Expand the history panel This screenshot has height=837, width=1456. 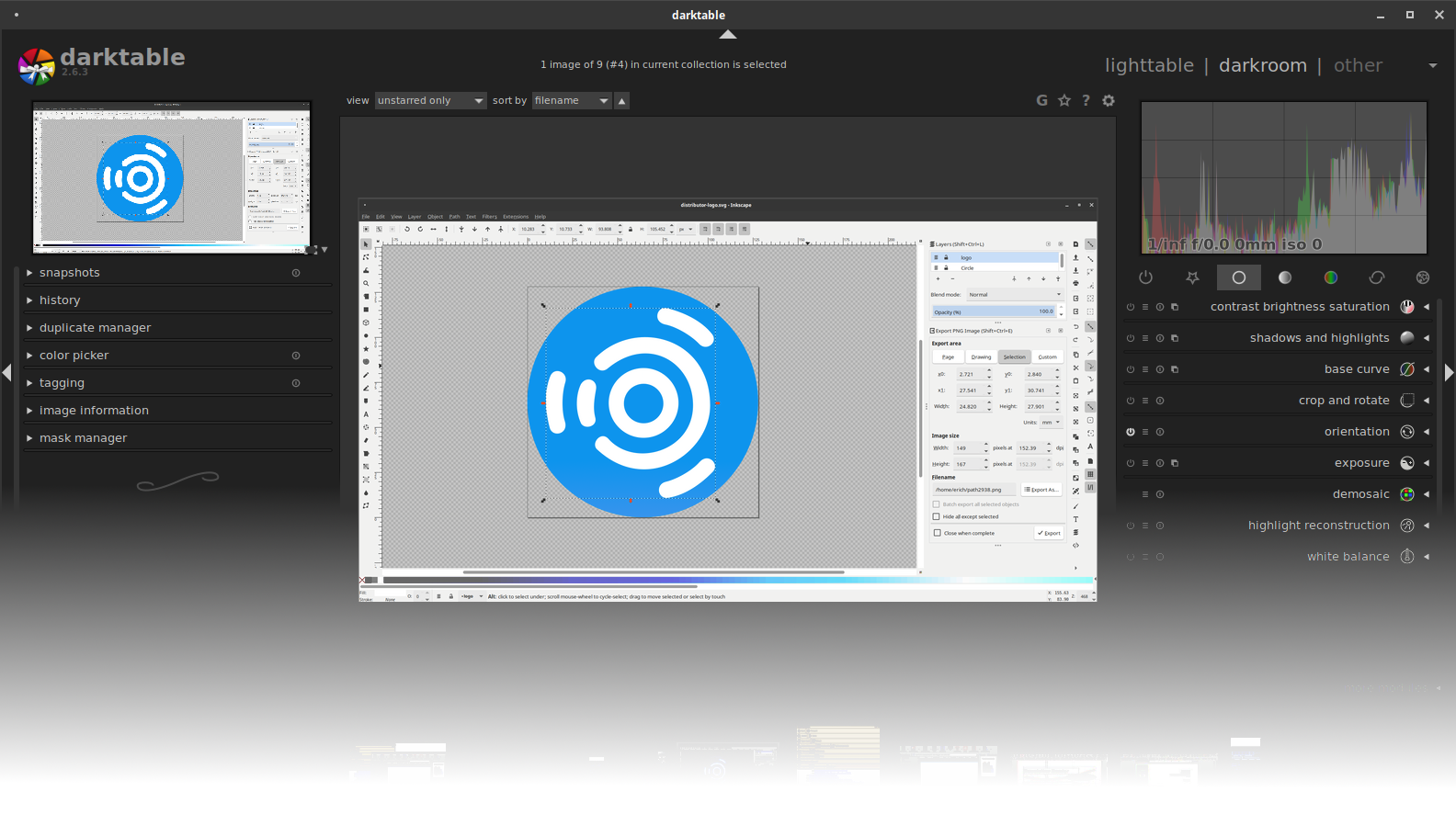point(60,300)
